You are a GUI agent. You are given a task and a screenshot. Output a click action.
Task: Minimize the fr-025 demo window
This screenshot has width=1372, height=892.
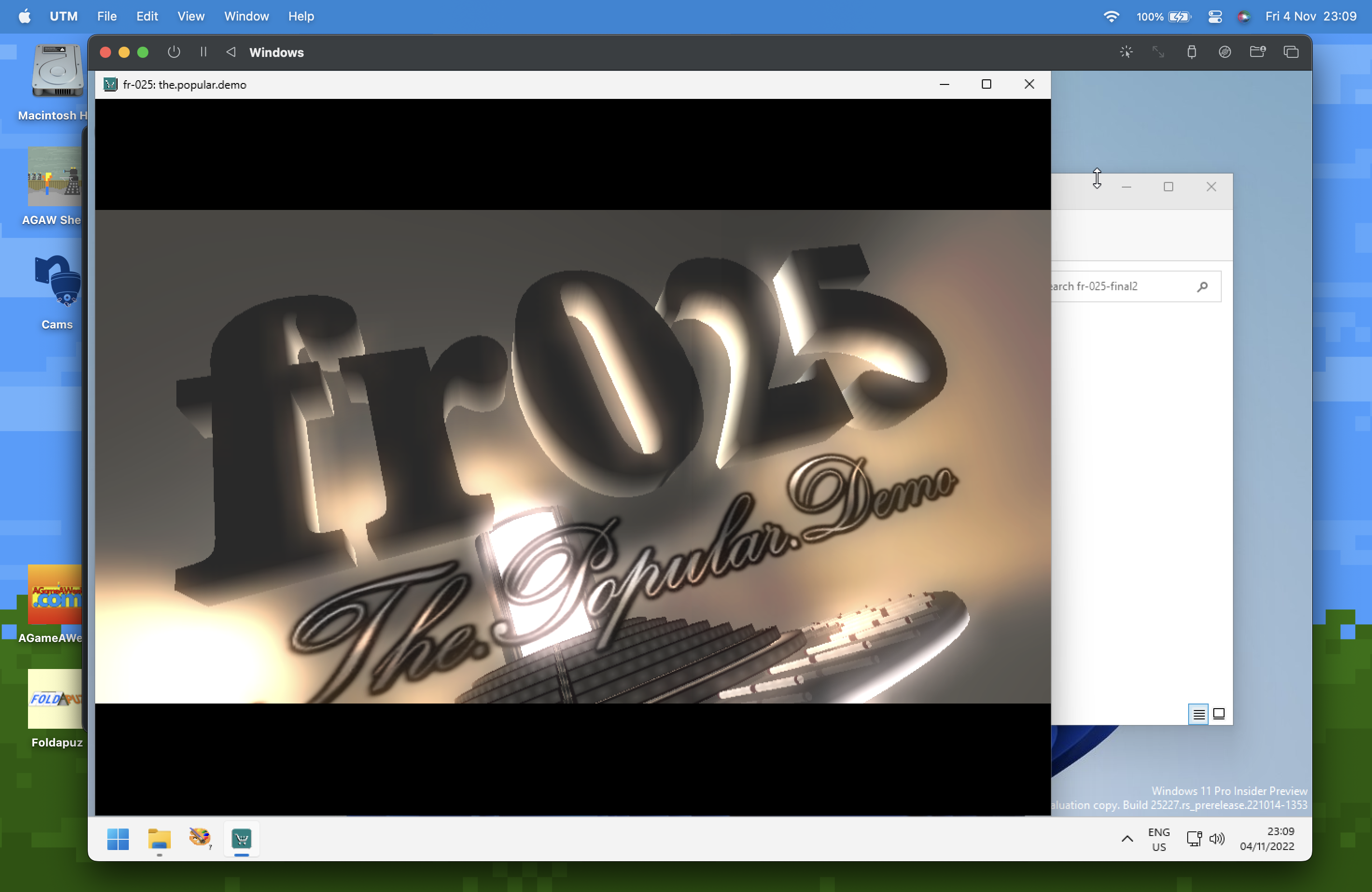tap(944, 84)
